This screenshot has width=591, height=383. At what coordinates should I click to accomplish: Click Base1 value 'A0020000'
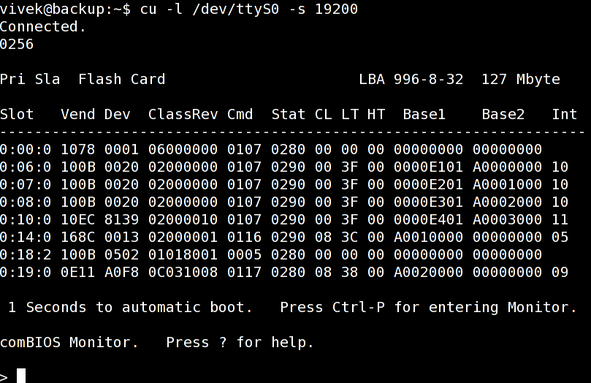pos(429,272)
